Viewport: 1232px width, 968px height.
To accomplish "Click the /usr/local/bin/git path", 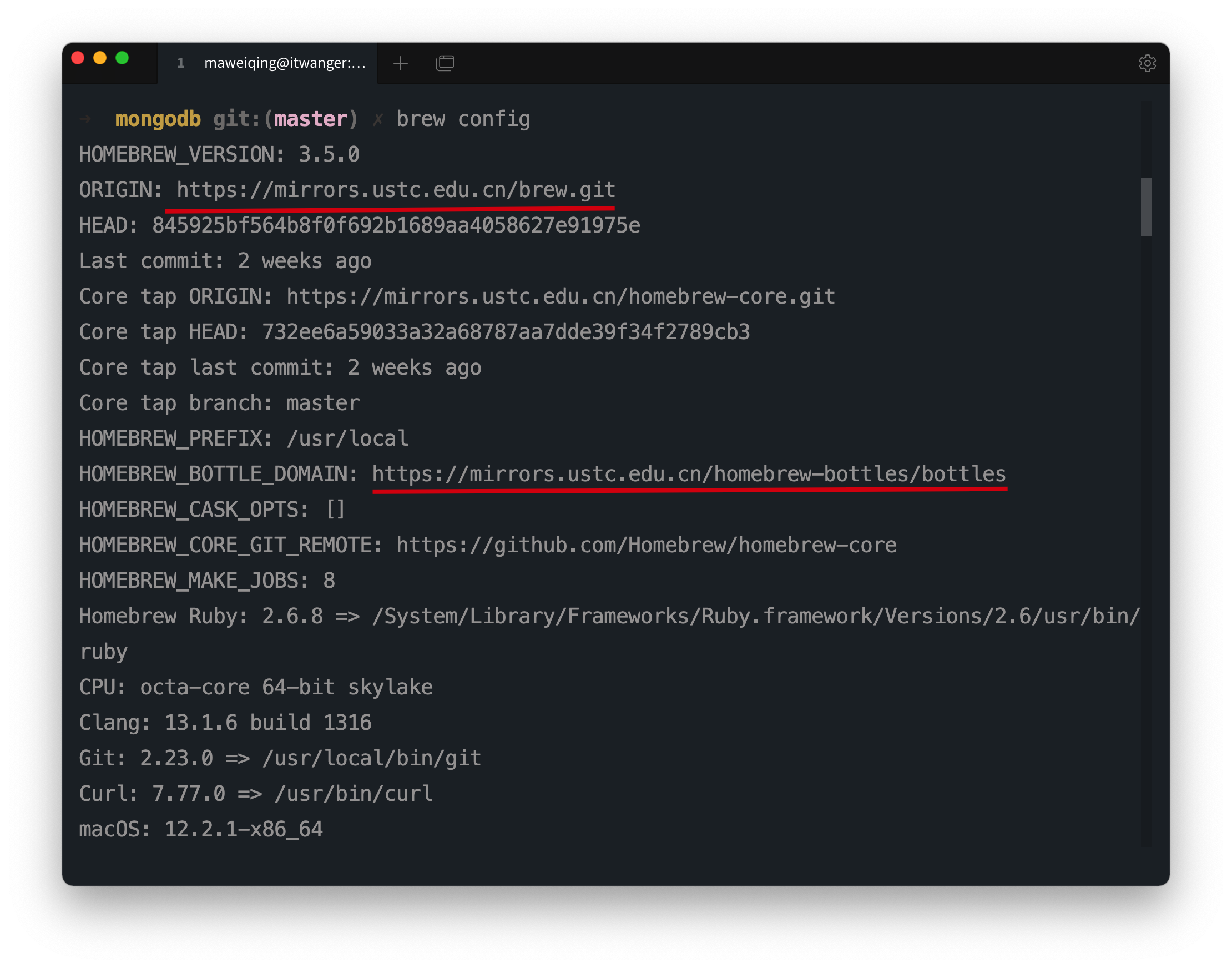I will 372,758.
